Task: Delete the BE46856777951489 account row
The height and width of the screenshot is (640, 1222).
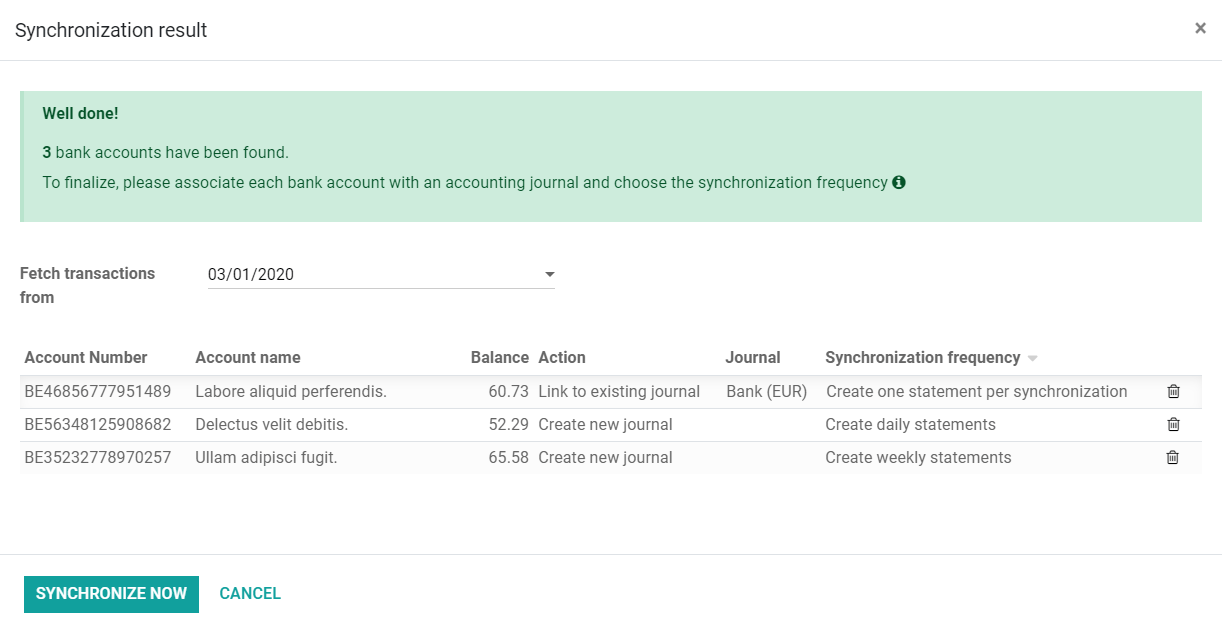Action: pyautogui.click(x=1174, y=391)
